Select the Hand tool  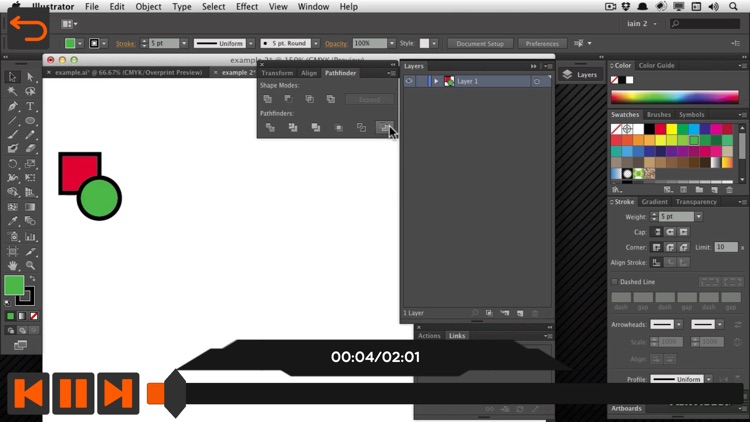12,265
